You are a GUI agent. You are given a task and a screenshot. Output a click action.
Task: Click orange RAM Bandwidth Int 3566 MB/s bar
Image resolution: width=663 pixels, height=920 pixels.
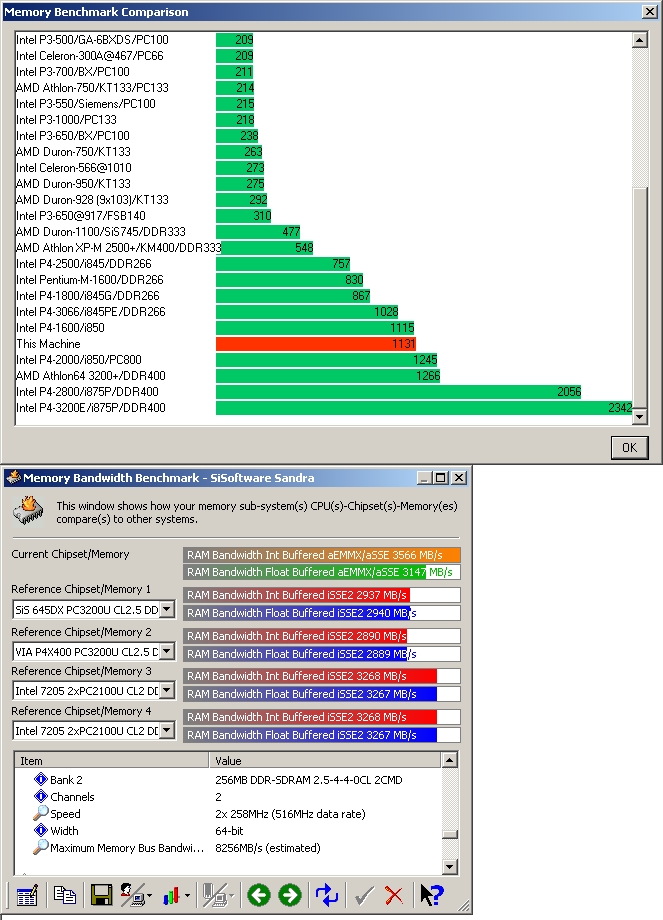point(322,554)
